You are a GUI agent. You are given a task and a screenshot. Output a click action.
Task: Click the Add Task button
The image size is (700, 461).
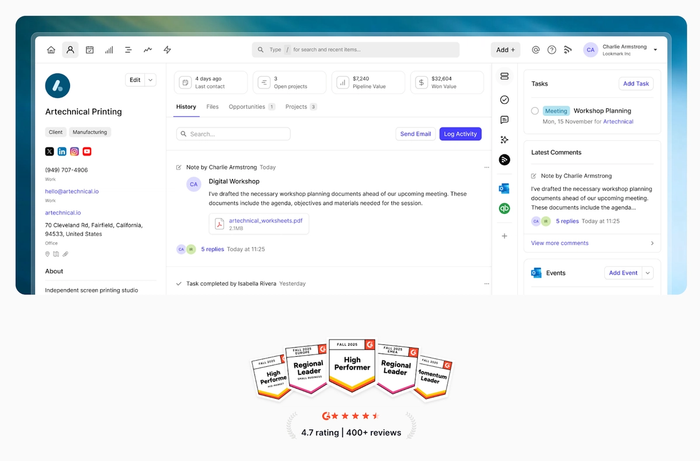pyautogui.click(x=636, y=83)
